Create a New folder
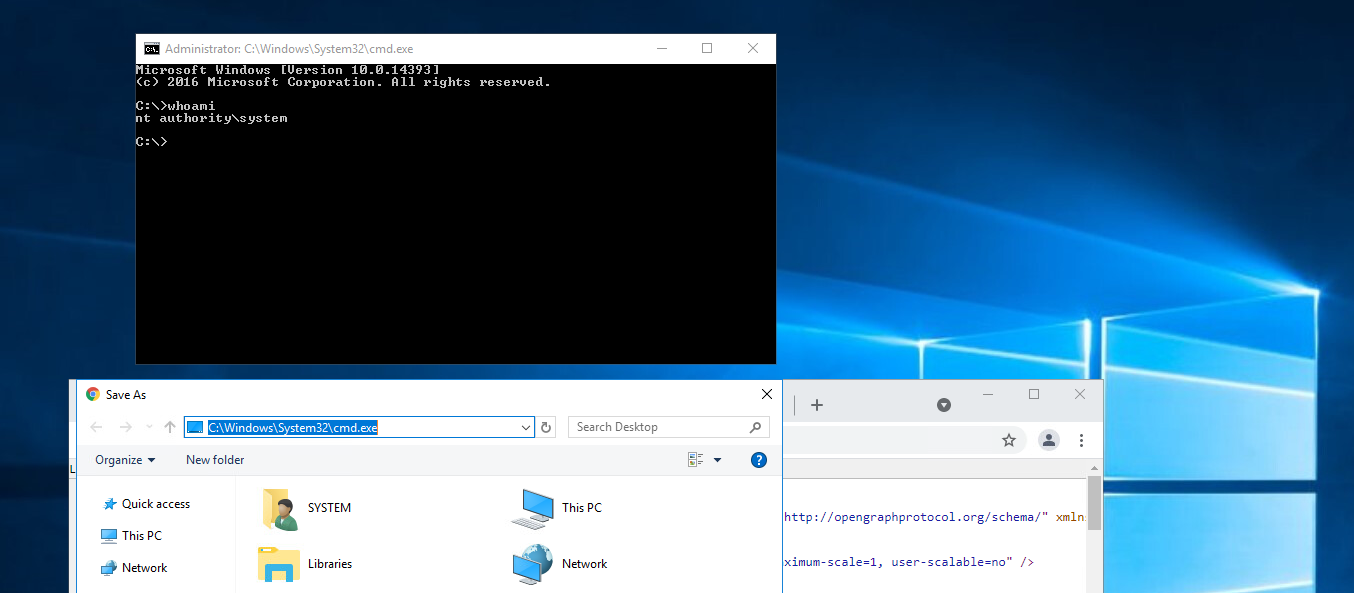Image resolution: width=1354 pixels, height=593 pixels. [215, 460]
